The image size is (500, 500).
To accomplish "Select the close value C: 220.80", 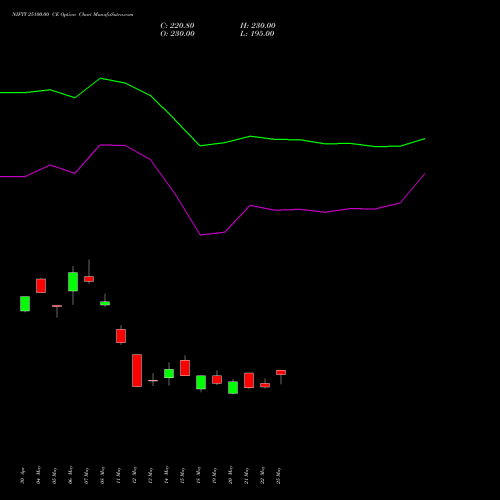I will click(177, 26).
